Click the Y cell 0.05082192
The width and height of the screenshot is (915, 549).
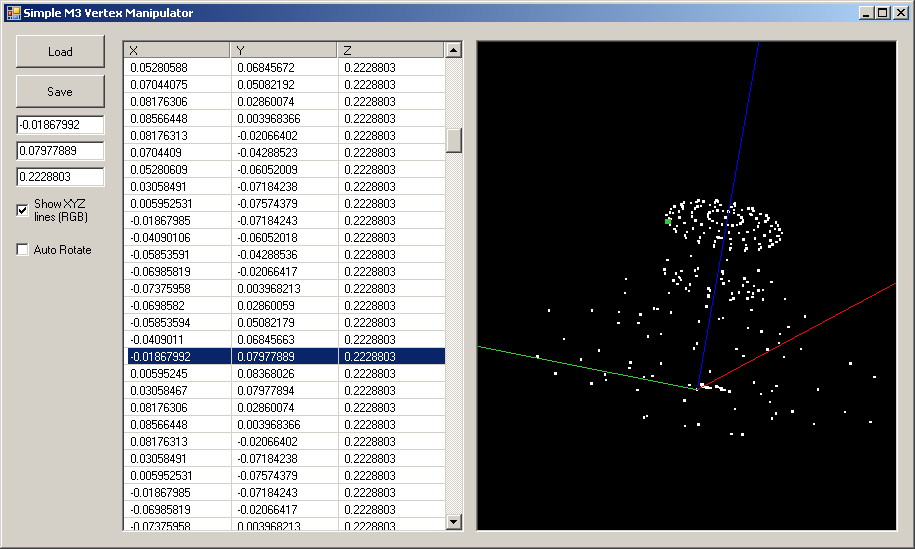[285, 85]
